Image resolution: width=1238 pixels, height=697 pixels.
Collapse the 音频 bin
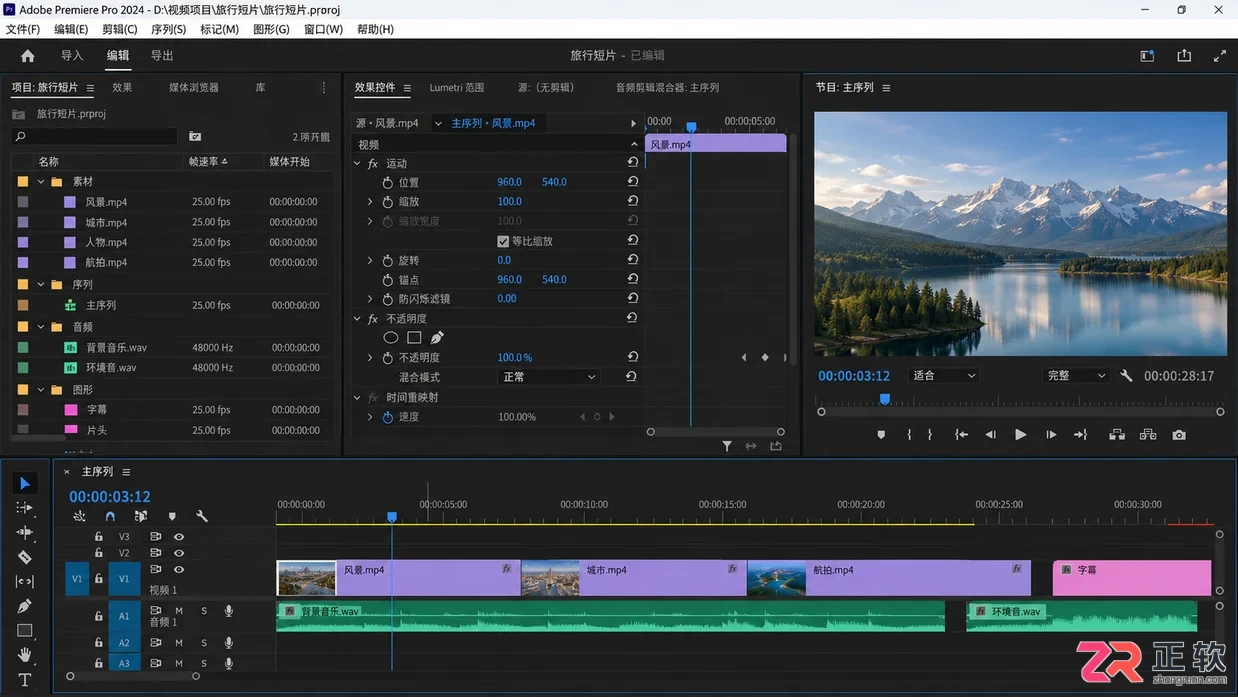point(41,327)
